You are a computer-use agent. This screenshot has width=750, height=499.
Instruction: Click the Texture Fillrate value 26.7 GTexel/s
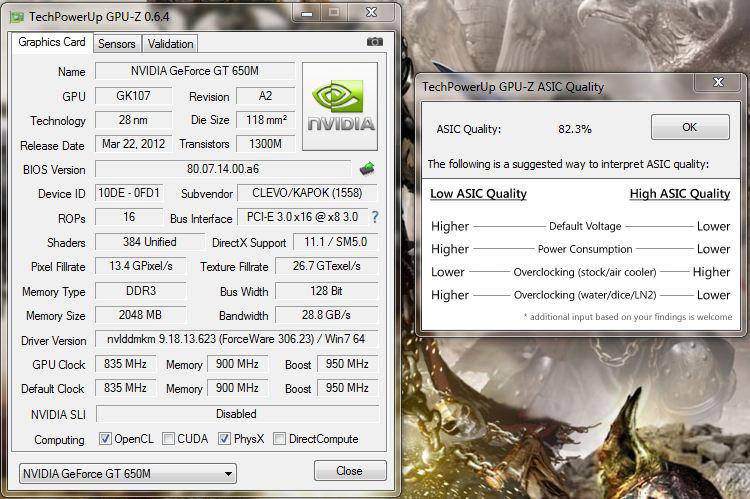tap(327, 266)
